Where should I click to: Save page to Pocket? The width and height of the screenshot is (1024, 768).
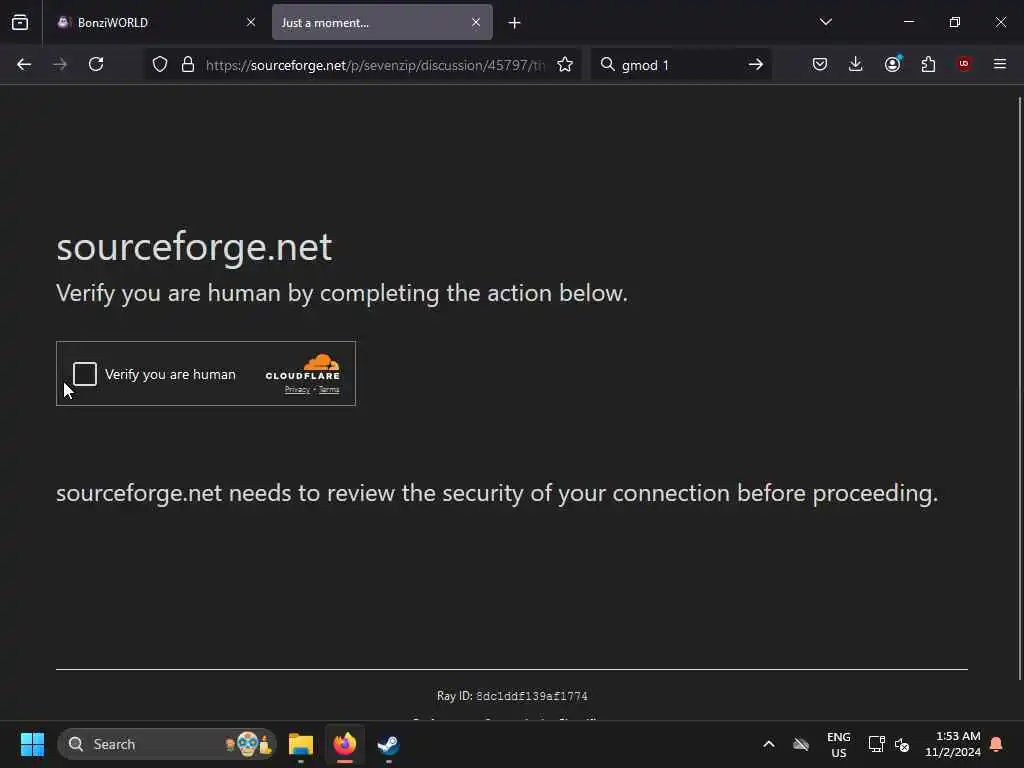click(820, 64)
